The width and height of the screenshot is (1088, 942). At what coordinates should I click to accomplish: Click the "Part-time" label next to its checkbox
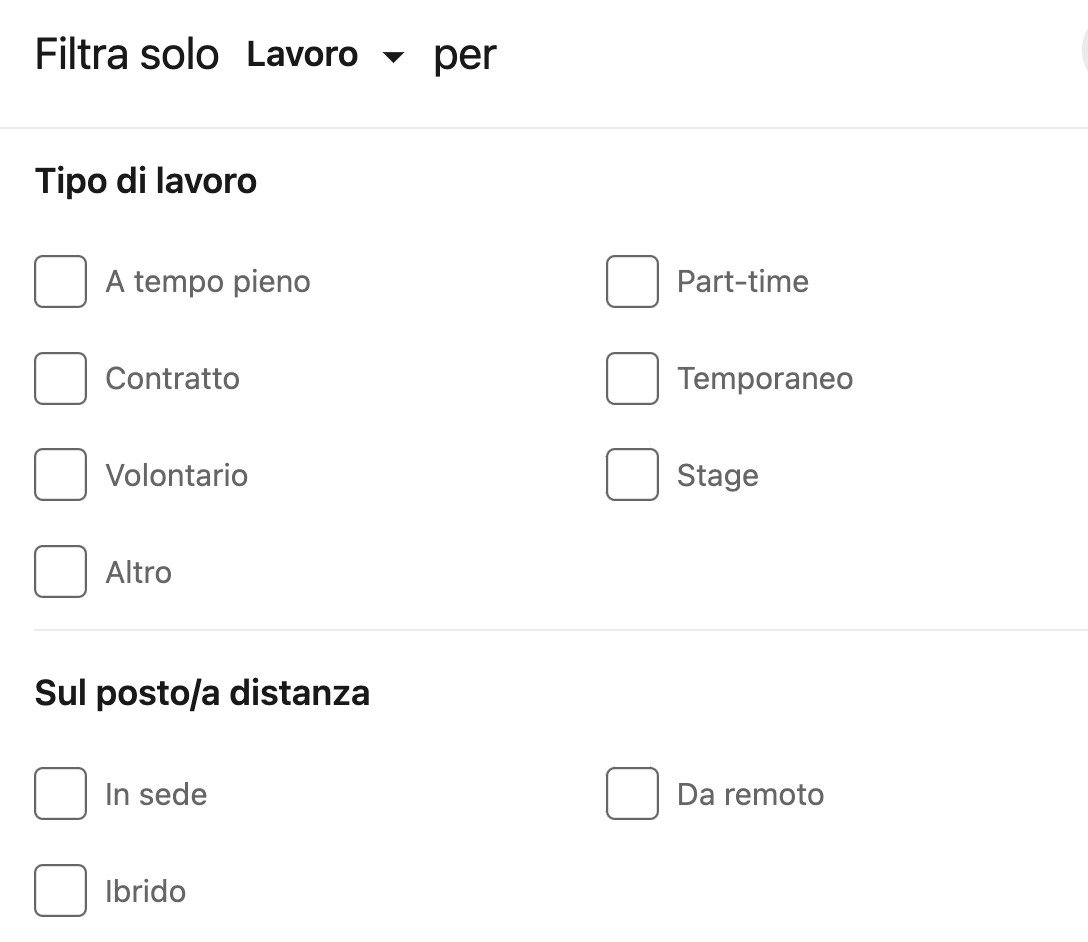click(x=743, y=281)
